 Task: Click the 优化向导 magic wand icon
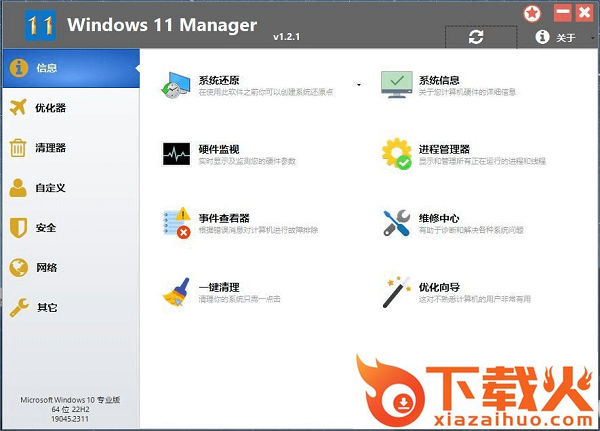[397, 292]
